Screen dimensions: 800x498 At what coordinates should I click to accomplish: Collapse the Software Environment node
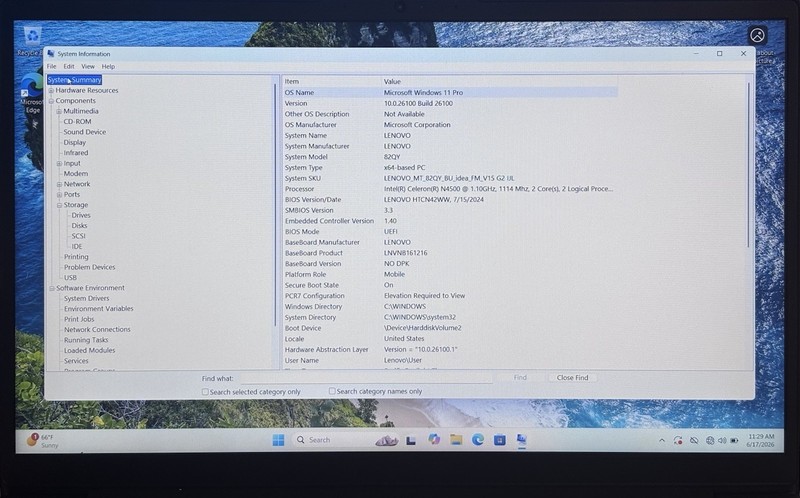[x=52, y=288]
